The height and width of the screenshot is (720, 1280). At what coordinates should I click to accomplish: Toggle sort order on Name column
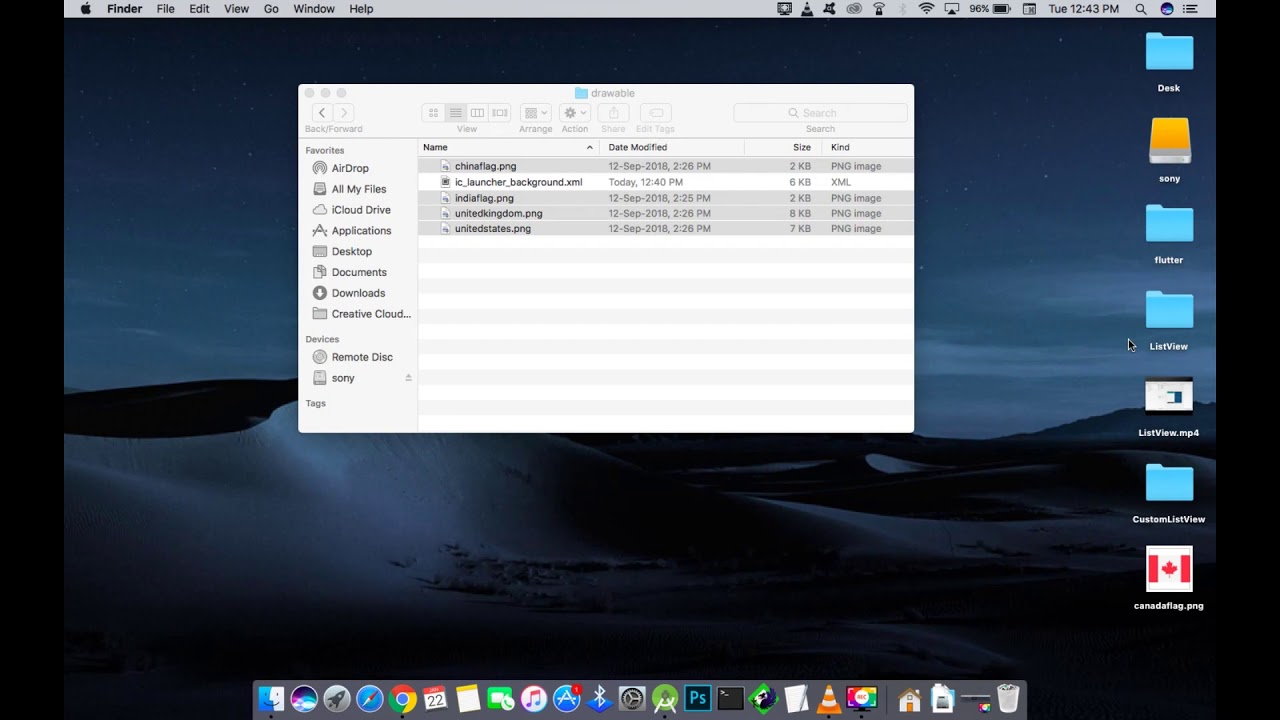click(508, 147)
